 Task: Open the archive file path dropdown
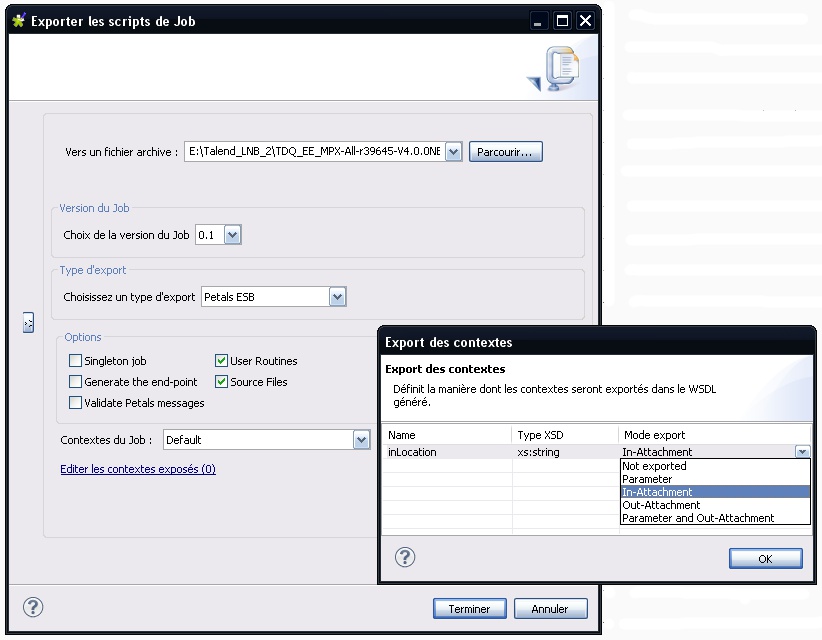click(453, 152)
